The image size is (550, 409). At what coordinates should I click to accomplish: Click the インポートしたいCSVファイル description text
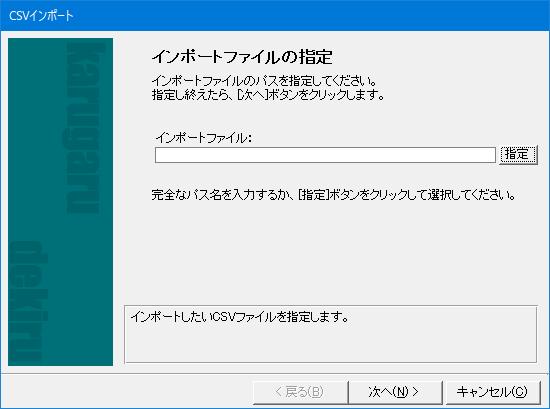click(240, 317)
